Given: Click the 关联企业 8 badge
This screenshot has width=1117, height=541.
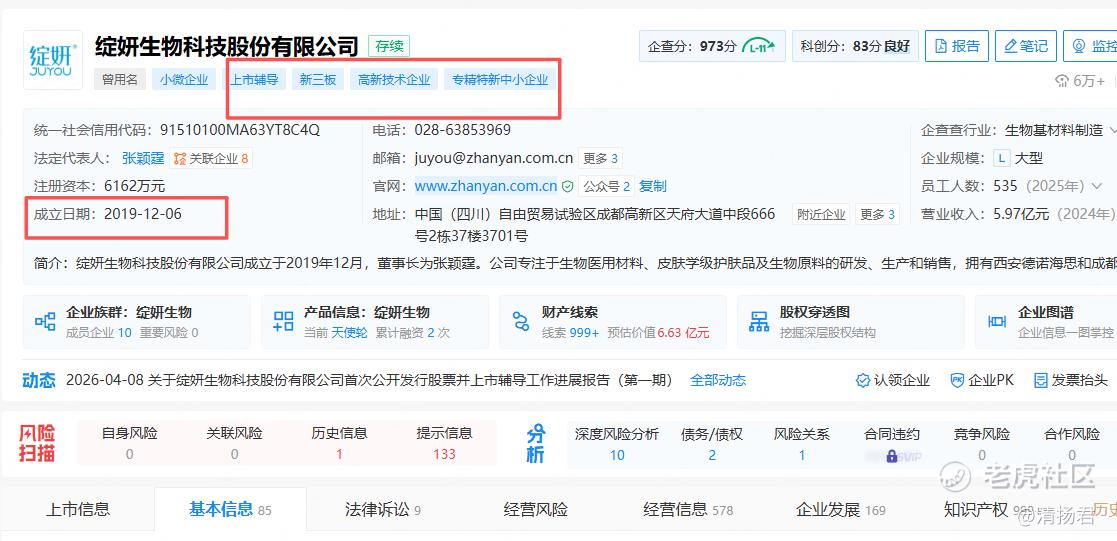Looking at the screenshot, I should (x=211, y=158).
